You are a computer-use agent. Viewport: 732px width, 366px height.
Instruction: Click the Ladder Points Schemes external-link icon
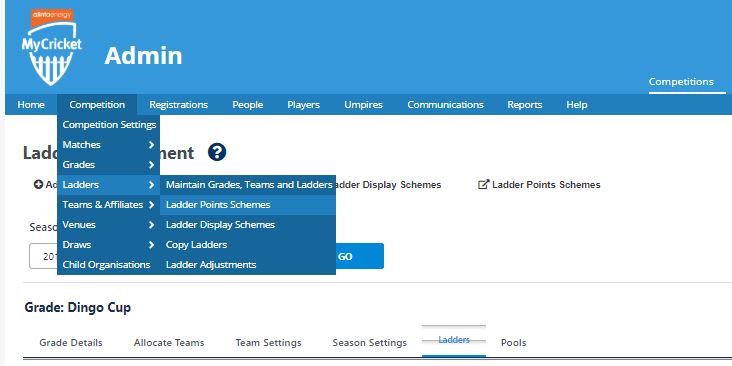[484, 184]
